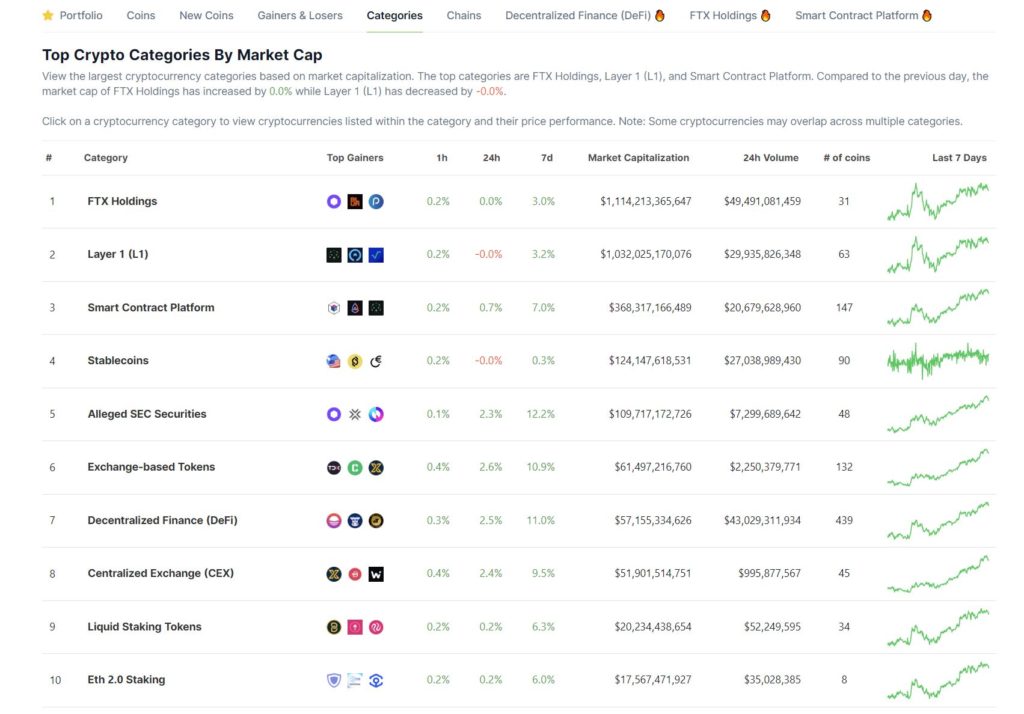Sort by the 24h Volume column header
Screen dimensions: 1024x714
(771, 158)
